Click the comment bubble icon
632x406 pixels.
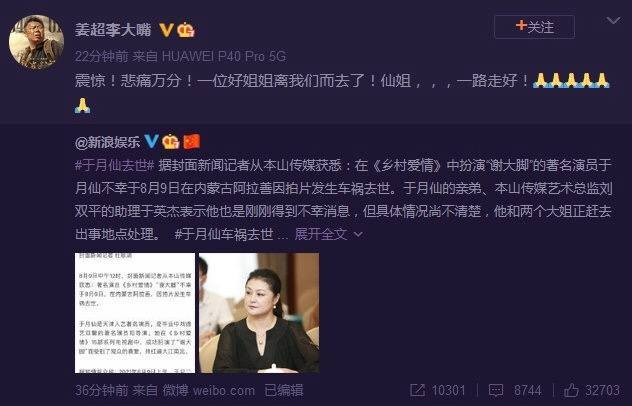[496, 390]
